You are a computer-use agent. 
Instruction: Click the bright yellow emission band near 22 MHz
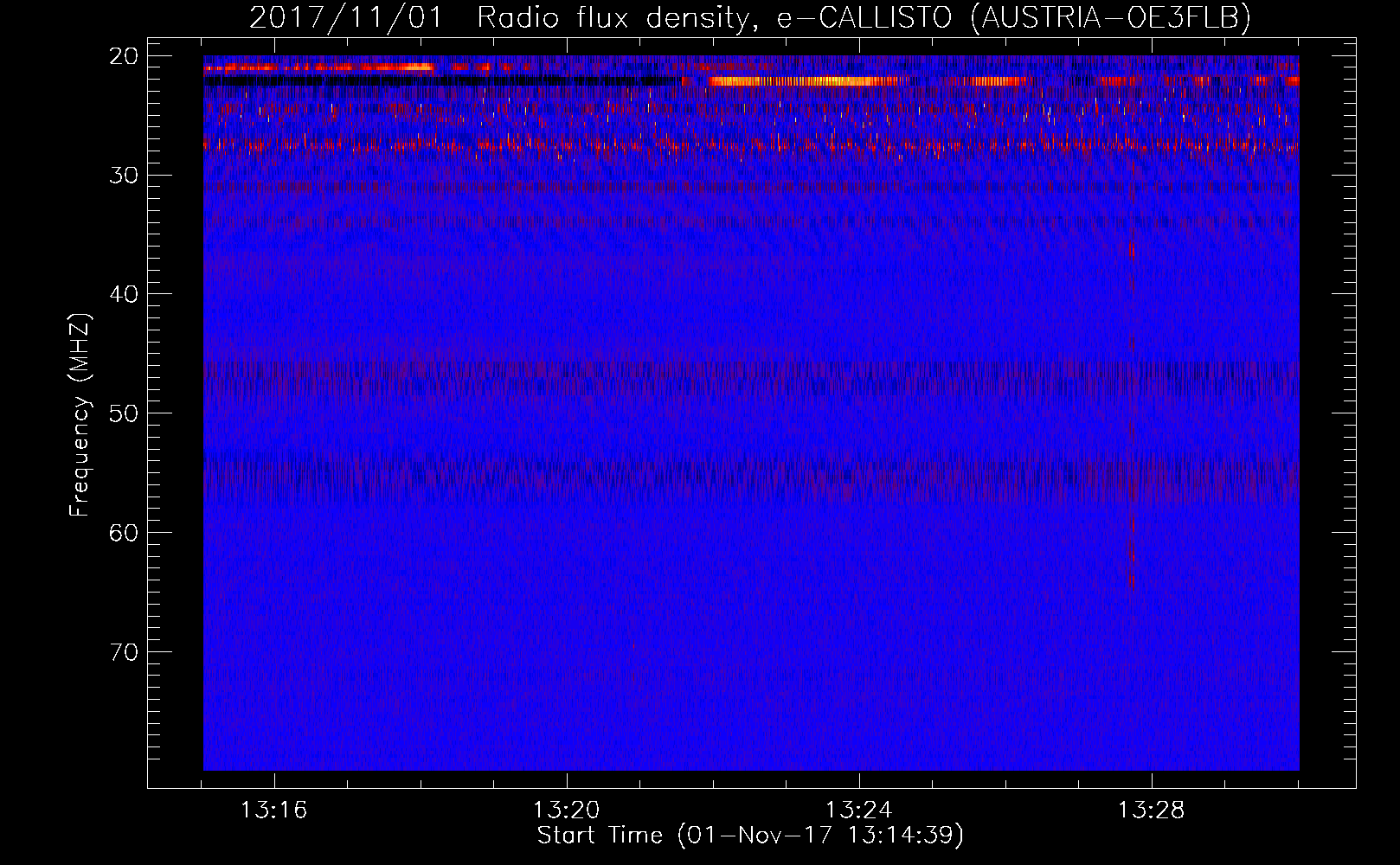pos(809,81)
